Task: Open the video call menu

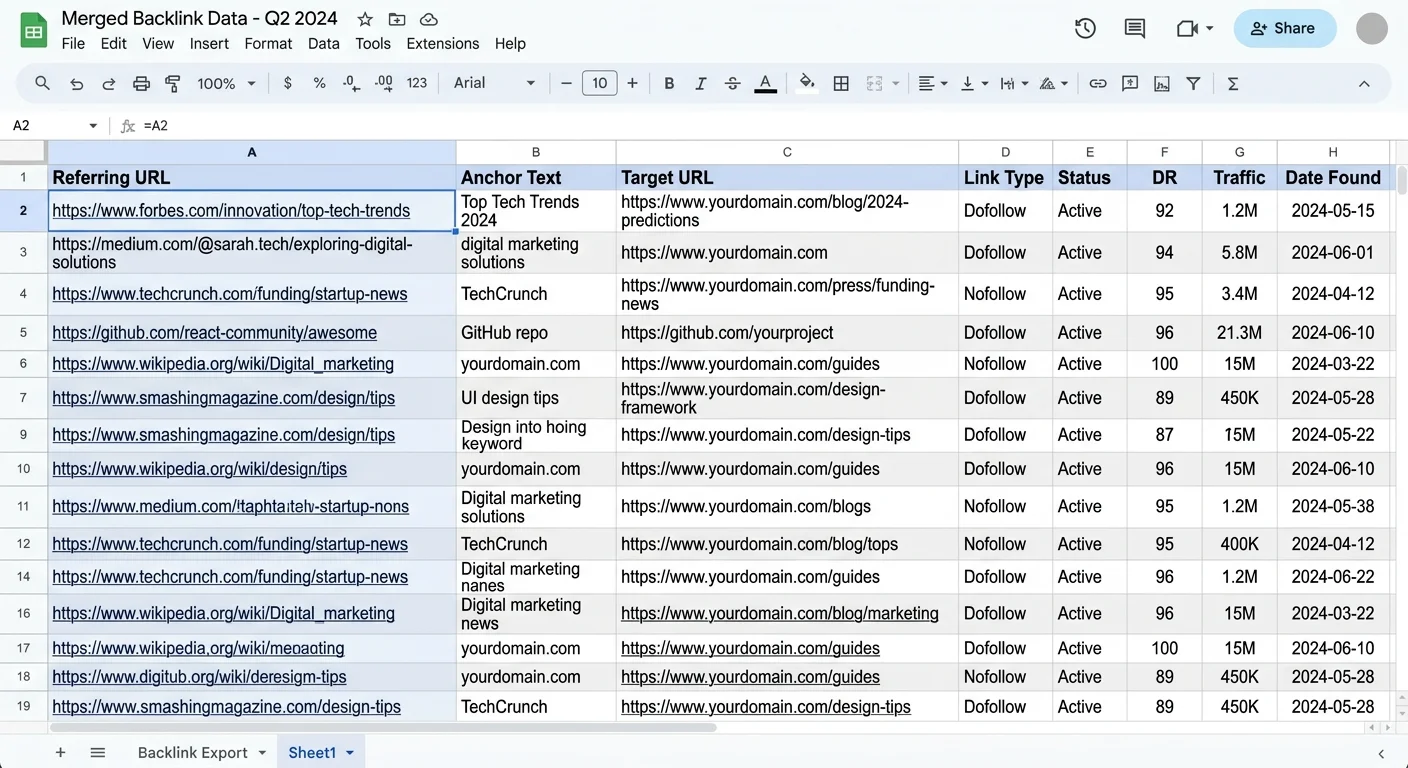Action: pos(1194,29)
